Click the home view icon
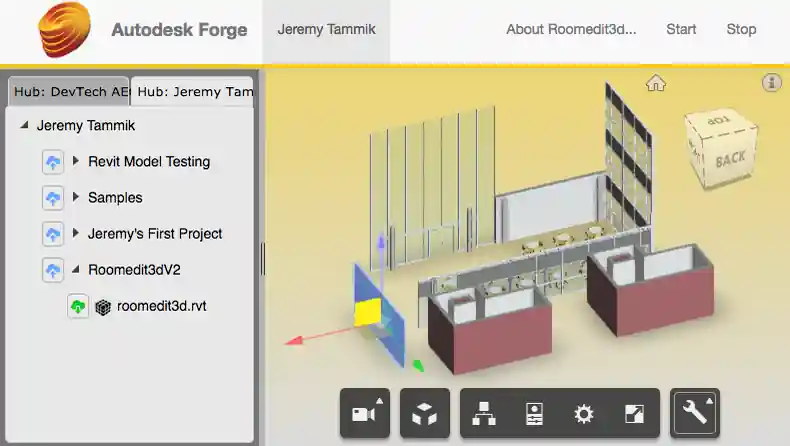 pos(656,83)
